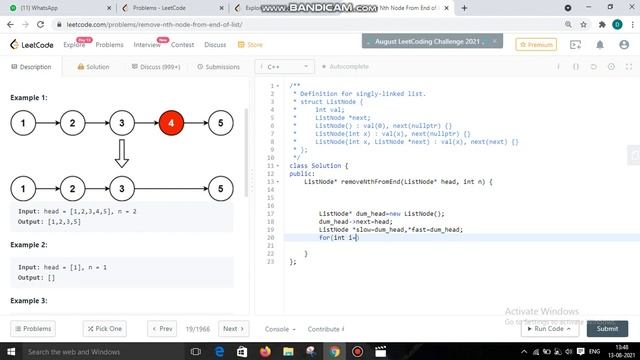Click the curly braces format icon
This screenshot has height=360, width=640.
(x=576, y=67)
